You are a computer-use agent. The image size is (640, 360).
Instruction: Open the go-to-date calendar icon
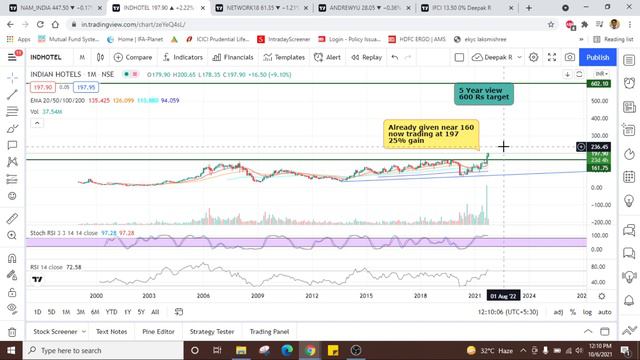179,312
